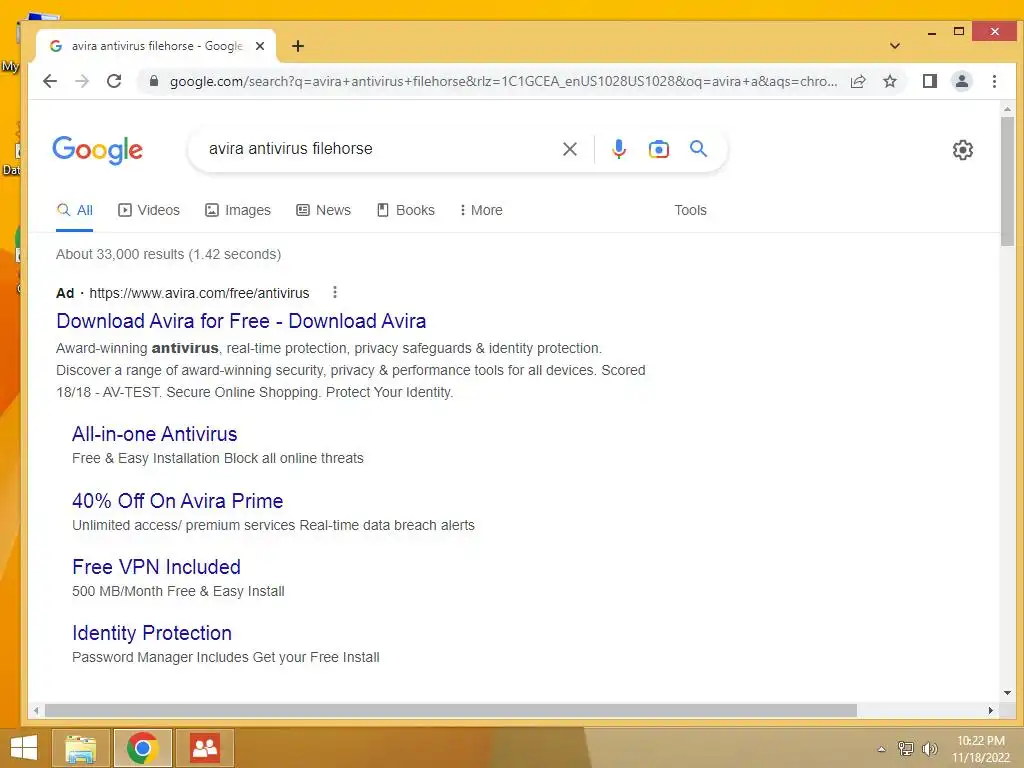Switch to Books results
Viewport: 1024px width, 768px height.
406,210
